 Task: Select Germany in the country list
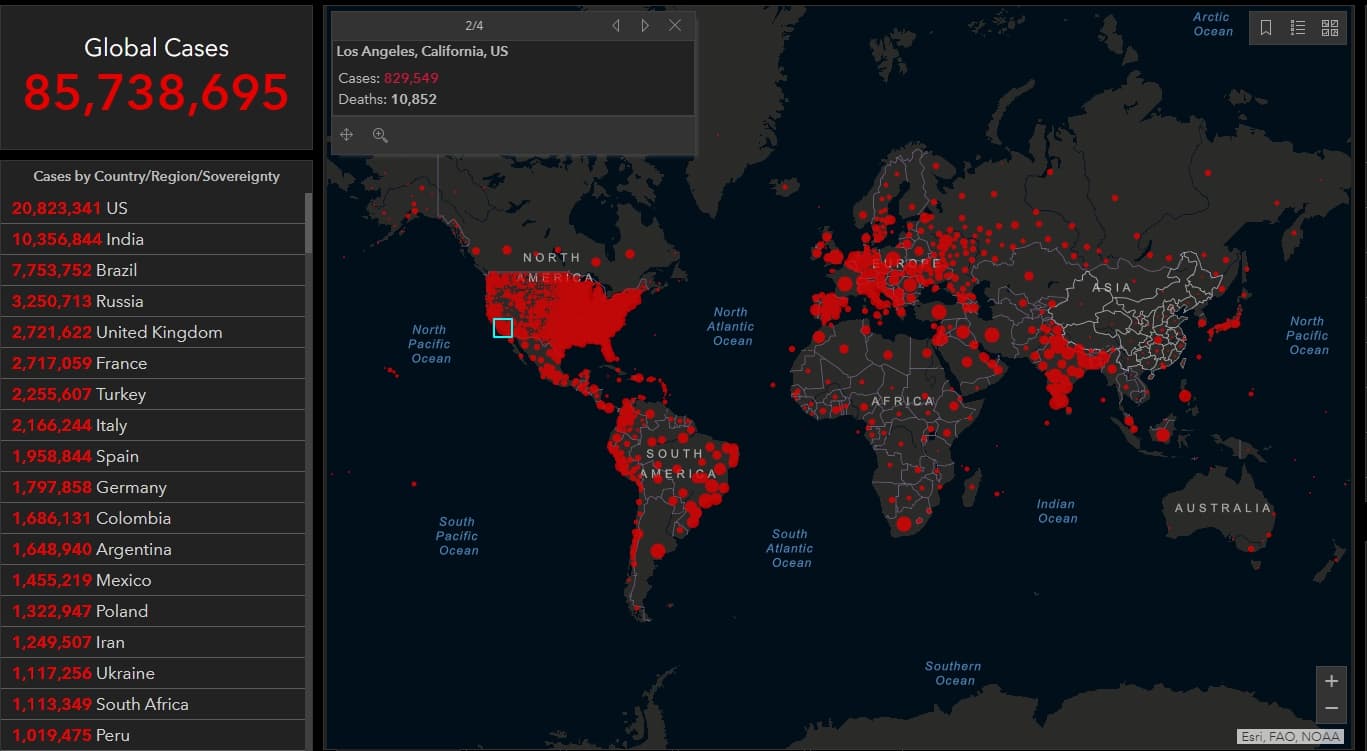154,487
